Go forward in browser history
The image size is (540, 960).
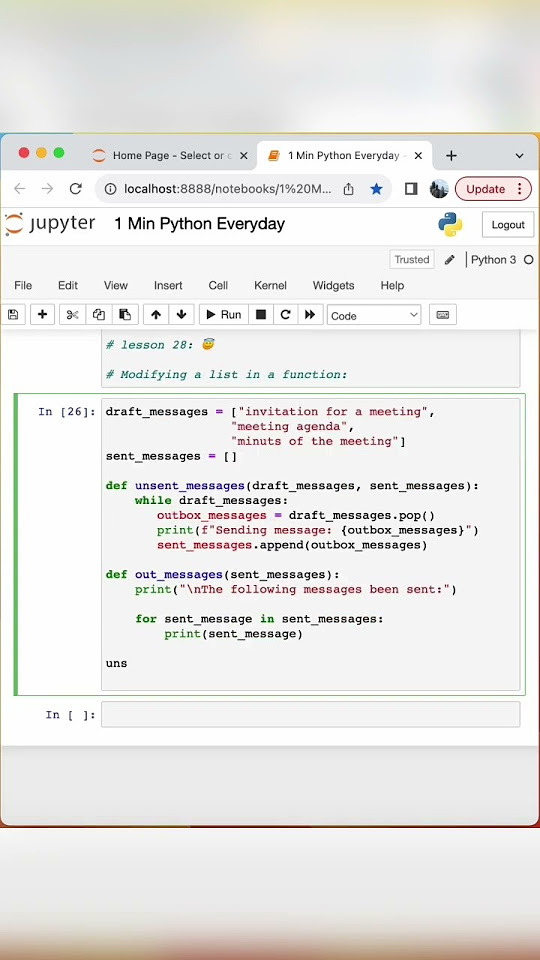tap(47, 189)
